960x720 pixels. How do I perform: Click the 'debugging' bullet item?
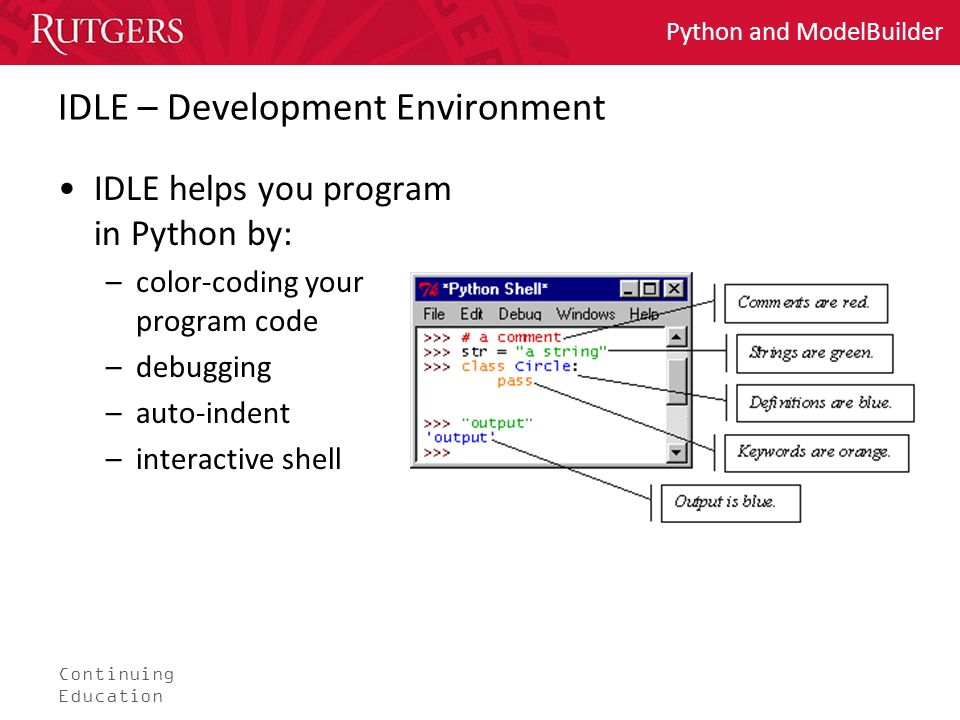tap(203, 367)
